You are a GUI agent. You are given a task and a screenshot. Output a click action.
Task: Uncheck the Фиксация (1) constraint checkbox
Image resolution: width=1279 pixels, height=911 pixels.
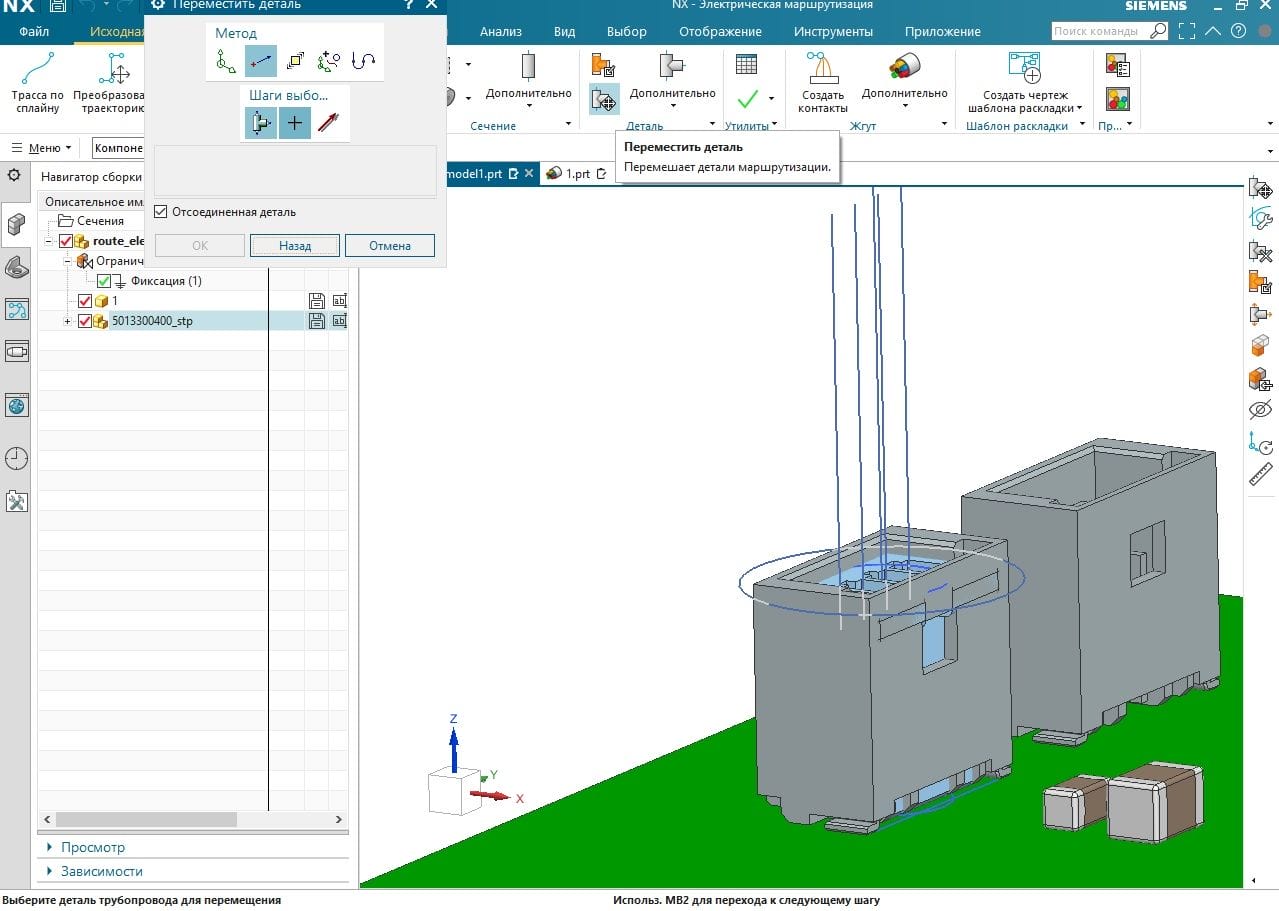(x=104, y=281)
